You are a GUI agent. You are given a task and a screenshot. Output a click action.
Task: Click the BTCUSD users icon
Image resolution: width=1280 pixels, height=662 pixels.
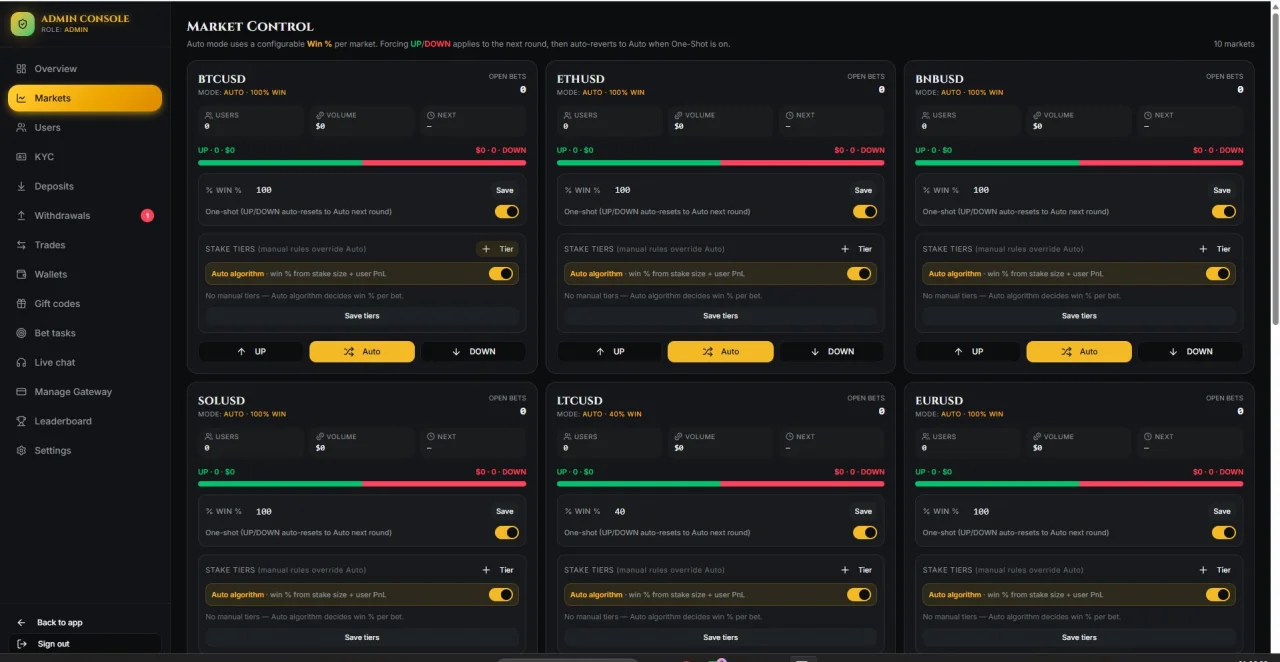[209, 115]
